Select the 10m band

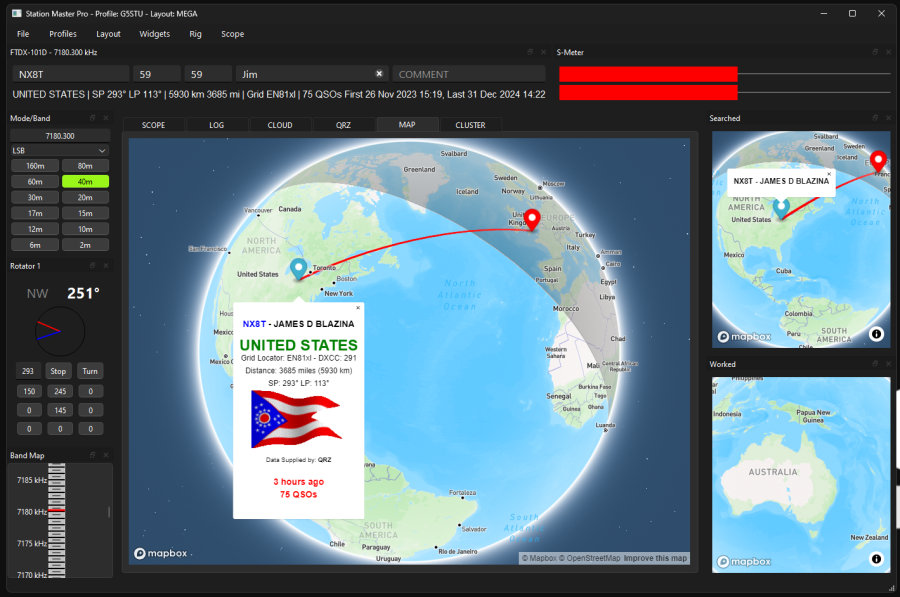click(85, 229)
